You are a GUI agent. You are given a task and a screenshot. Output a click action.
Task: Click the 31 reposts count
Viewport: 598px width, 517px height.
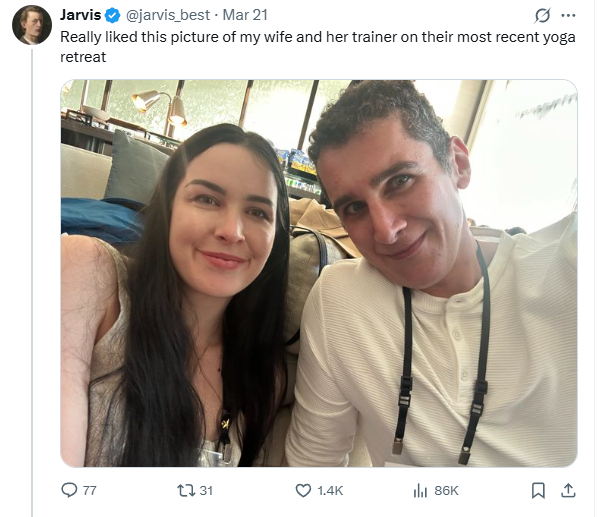coord(206,490)
